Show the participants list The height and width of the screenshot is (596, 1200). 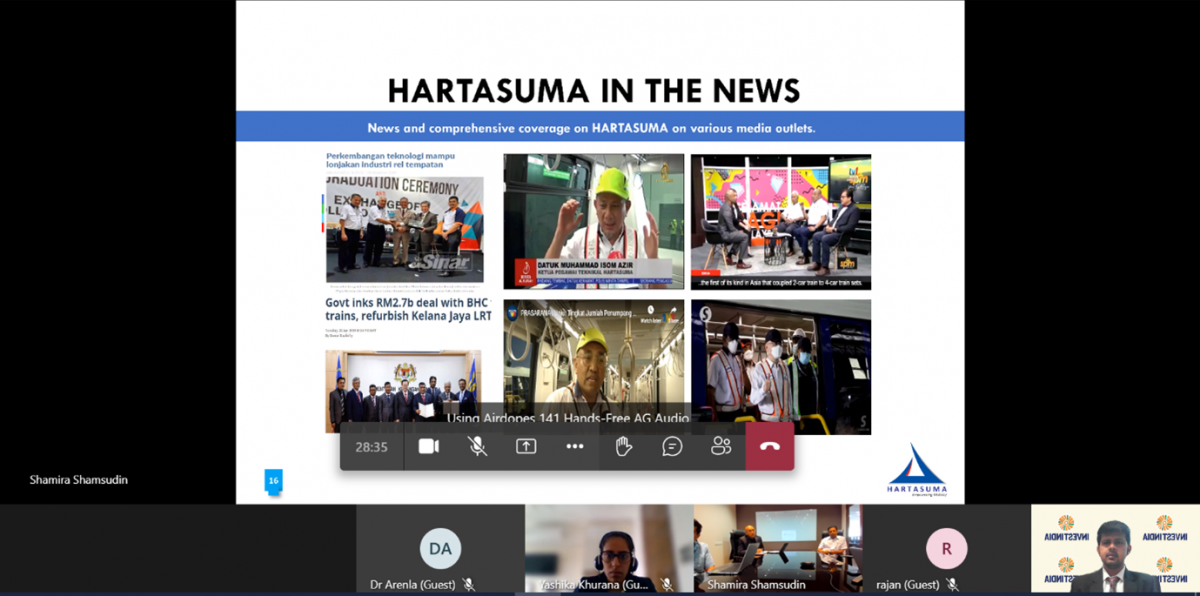pos(721,446)
